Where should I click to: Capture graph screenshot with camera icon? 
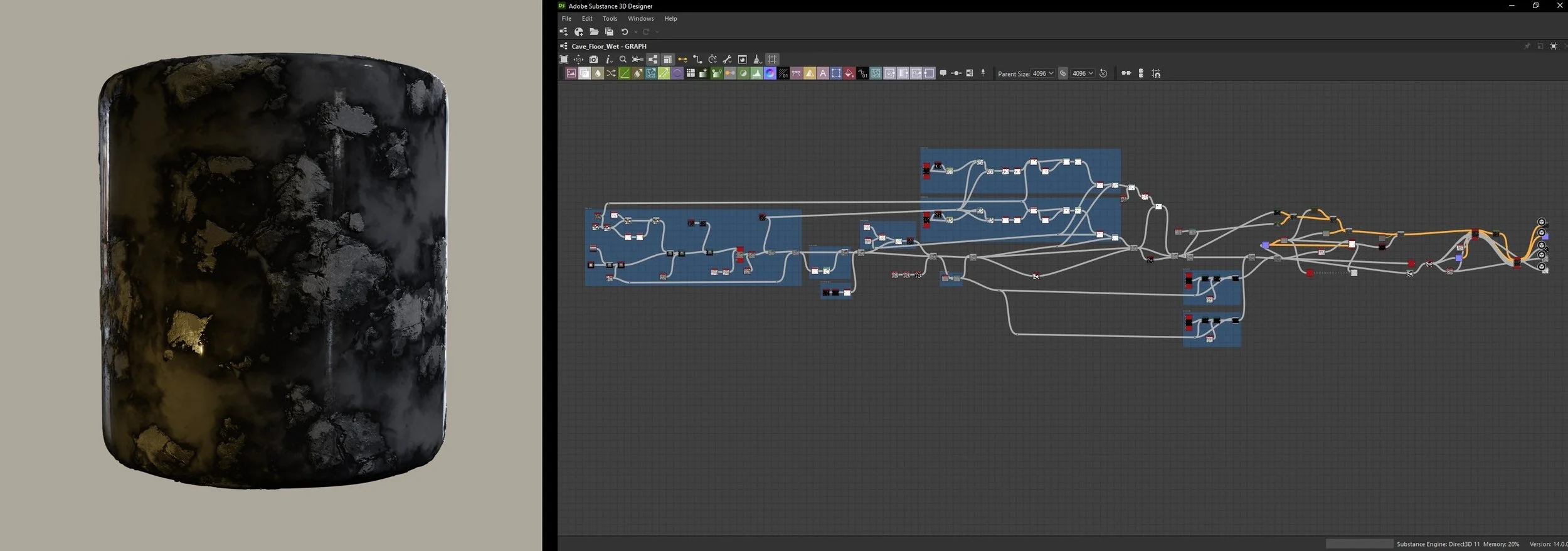593,60
